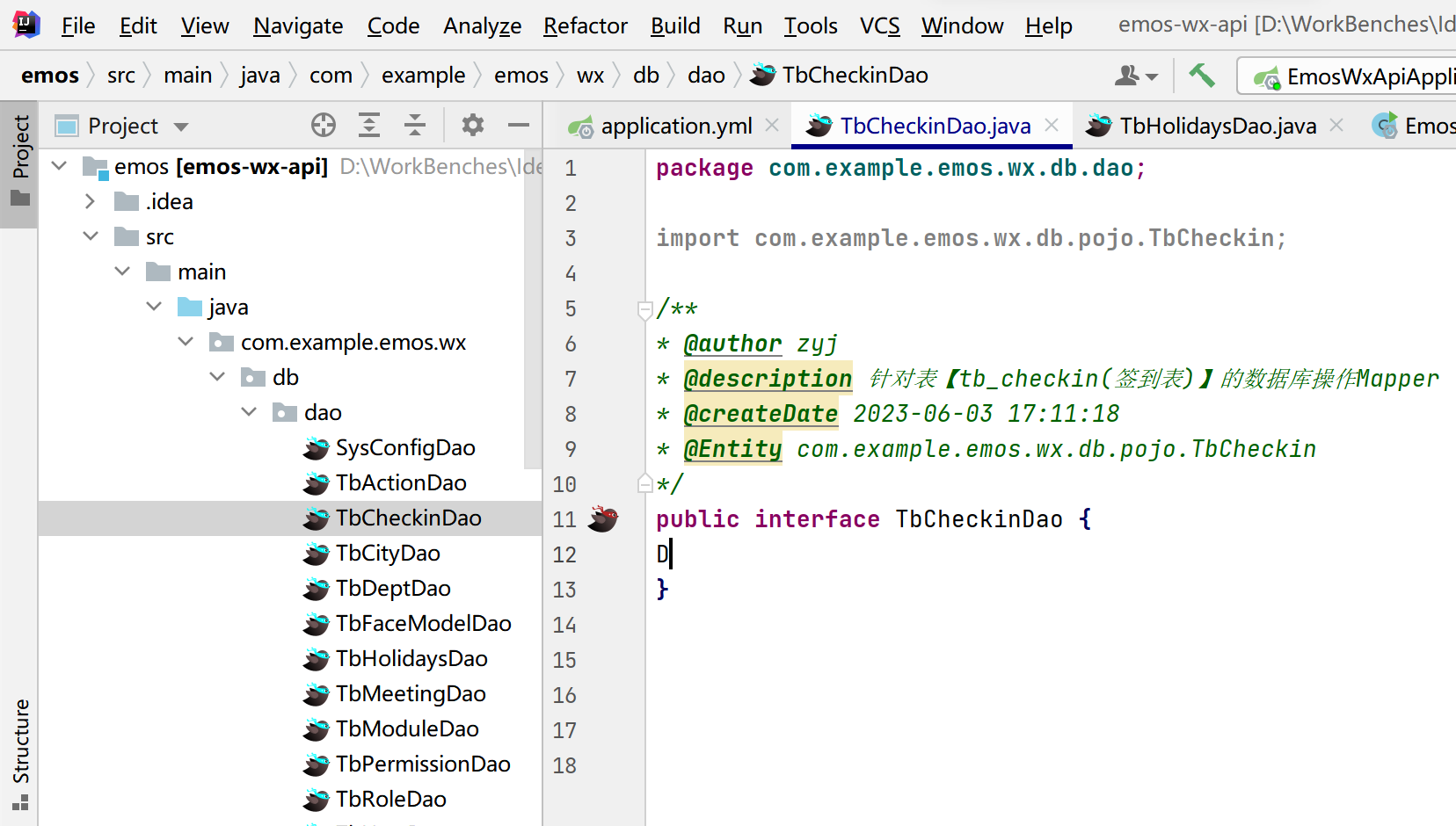Image resolution: width=1456 pixels, height=826 pixels.
Task: Expand the .idea folder
Action: click(90, 201)
